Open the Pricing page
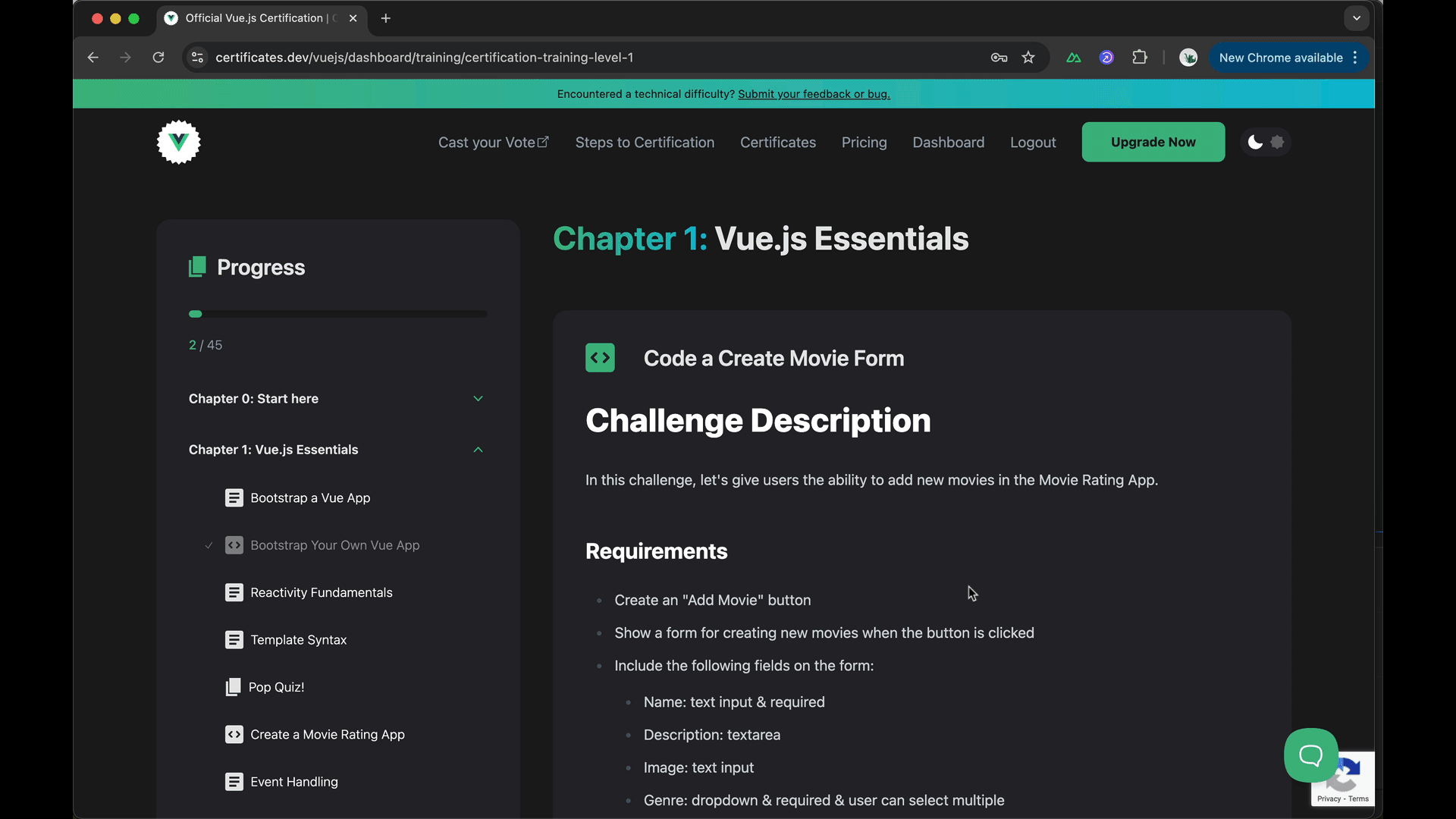The image size is (1456, 819). tap(864, 143)
